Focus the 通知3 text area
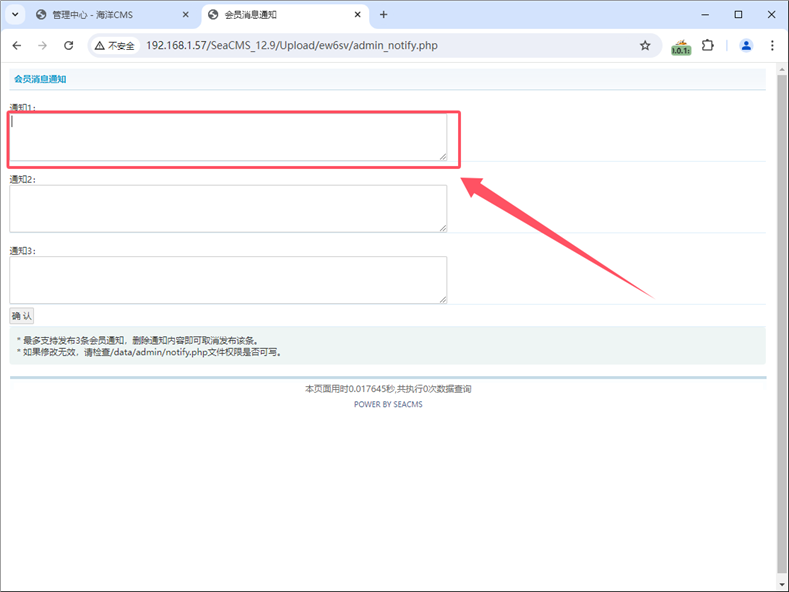Image resolution: width=789 pixels, height=592 pixels. tap(228, 279)
